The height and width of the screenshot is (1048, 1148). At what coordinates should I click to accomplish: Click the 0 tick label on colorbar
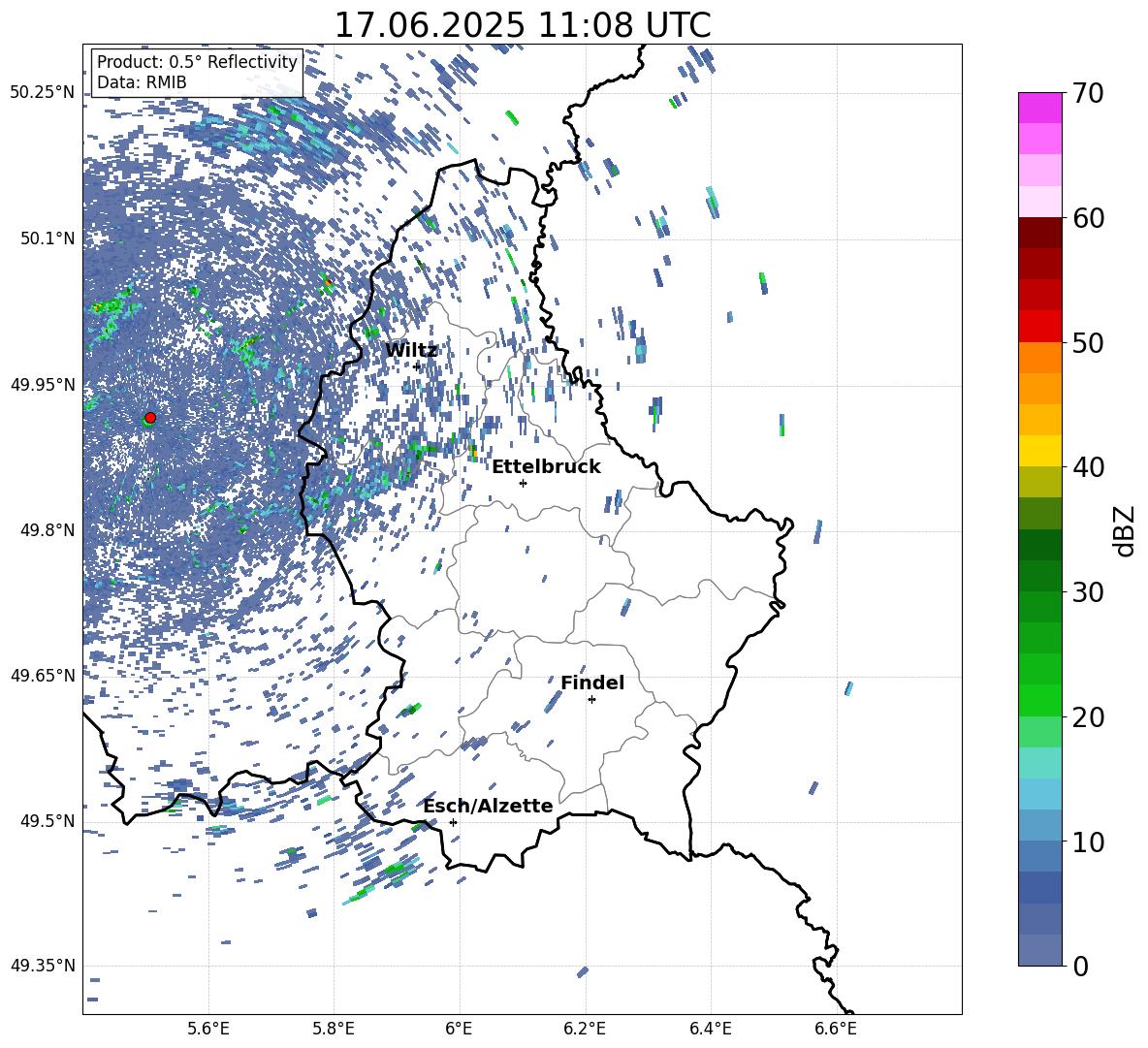(1080, 967)
